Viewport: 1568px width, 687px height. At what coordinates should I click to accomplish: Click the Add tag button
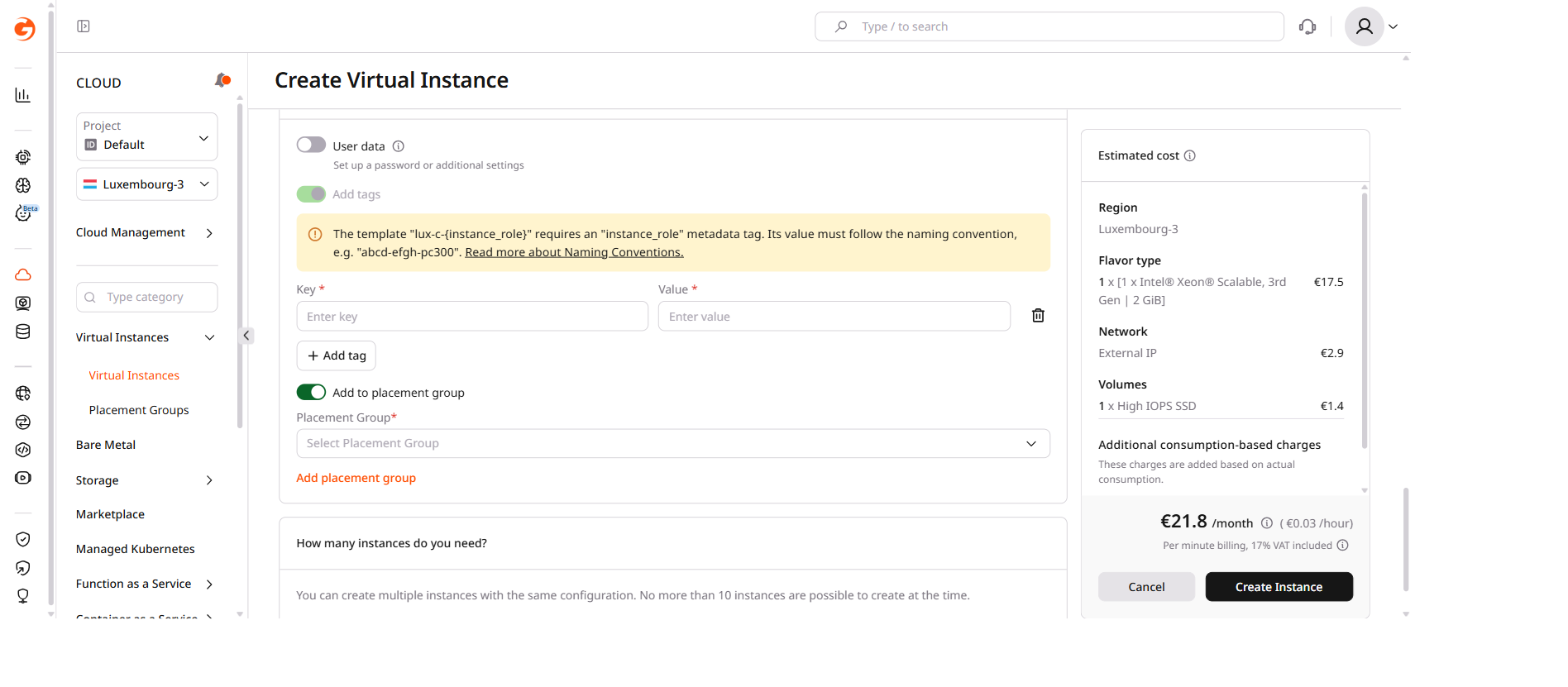point(337,355)
